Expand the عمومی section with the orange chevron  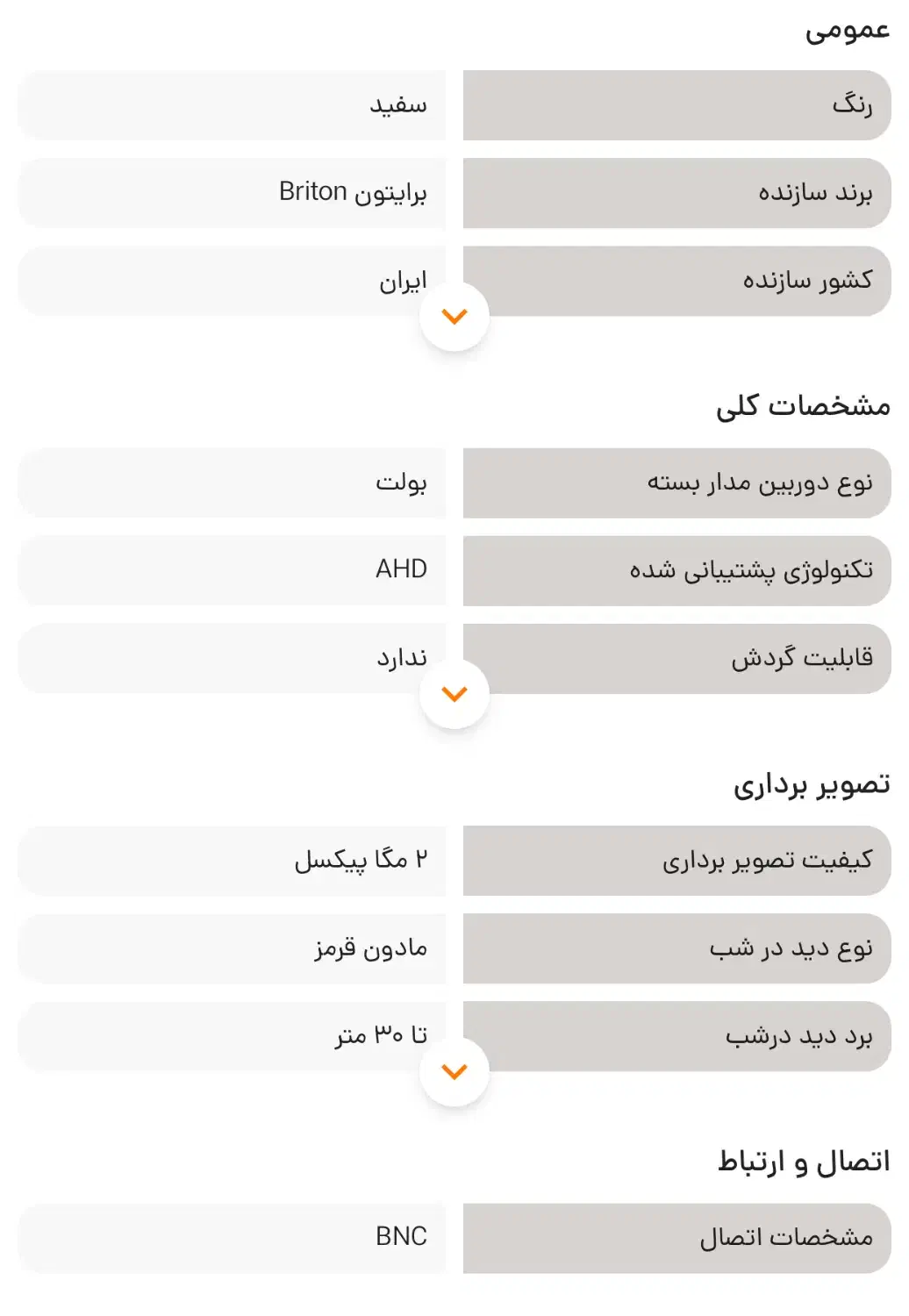454,317
